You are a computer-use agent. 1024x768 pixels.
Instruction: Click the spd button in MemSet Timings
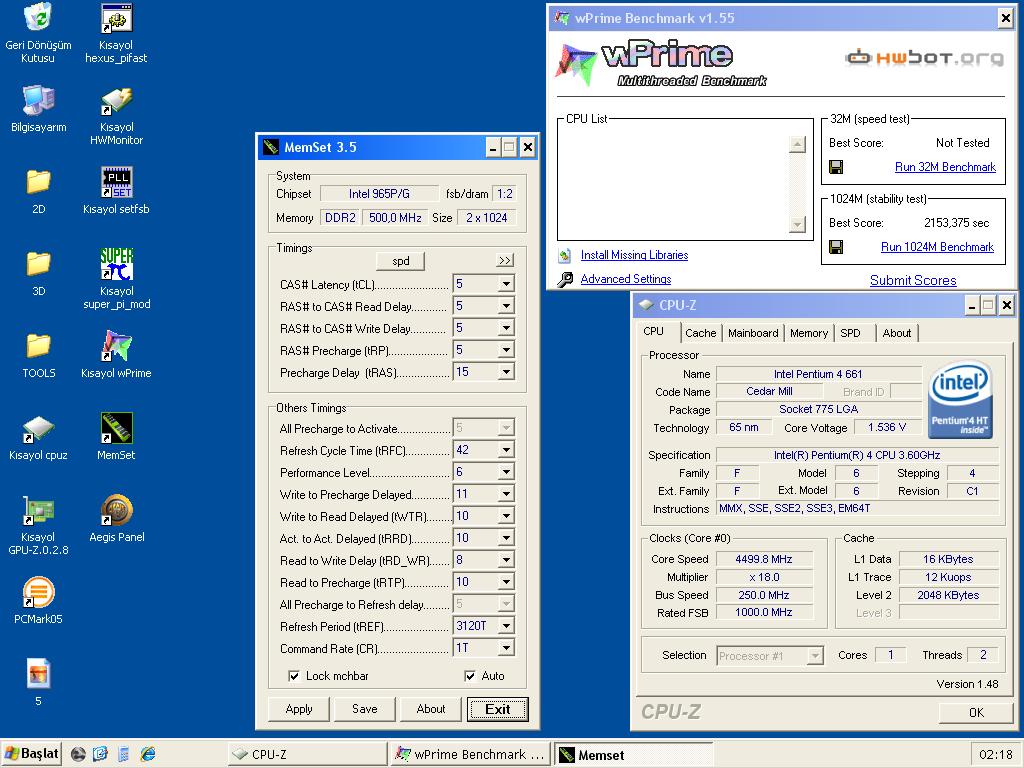pos(400,261)
